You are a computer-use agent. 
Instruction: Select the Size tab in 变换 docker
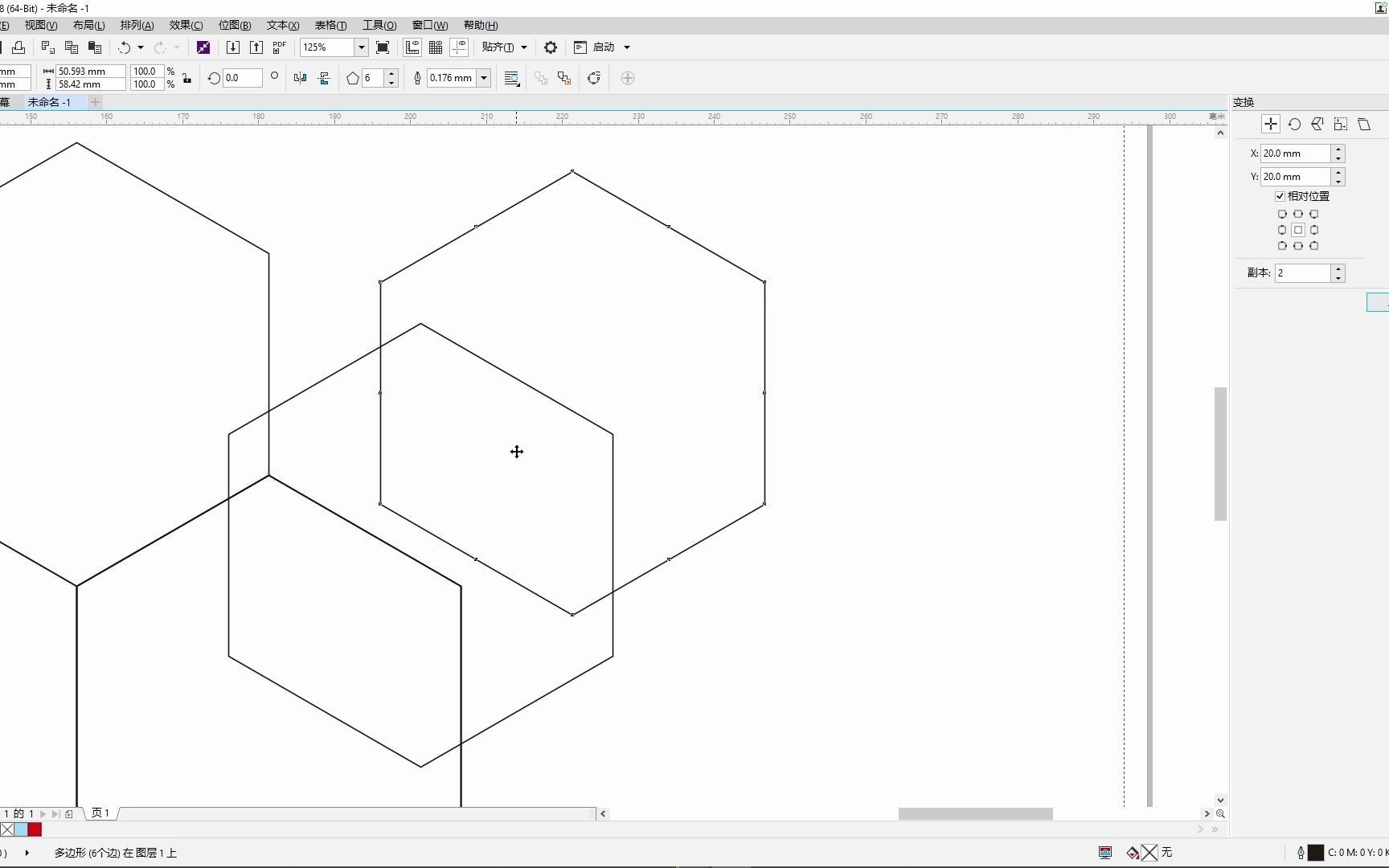tap(1341, 124)
